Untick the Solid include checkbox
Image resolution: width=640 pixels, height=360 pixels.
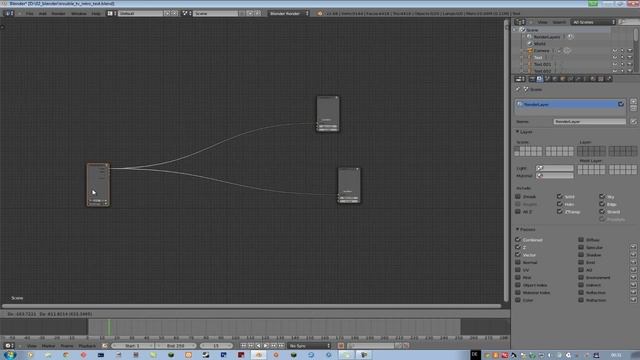click(x=560, y=196)
